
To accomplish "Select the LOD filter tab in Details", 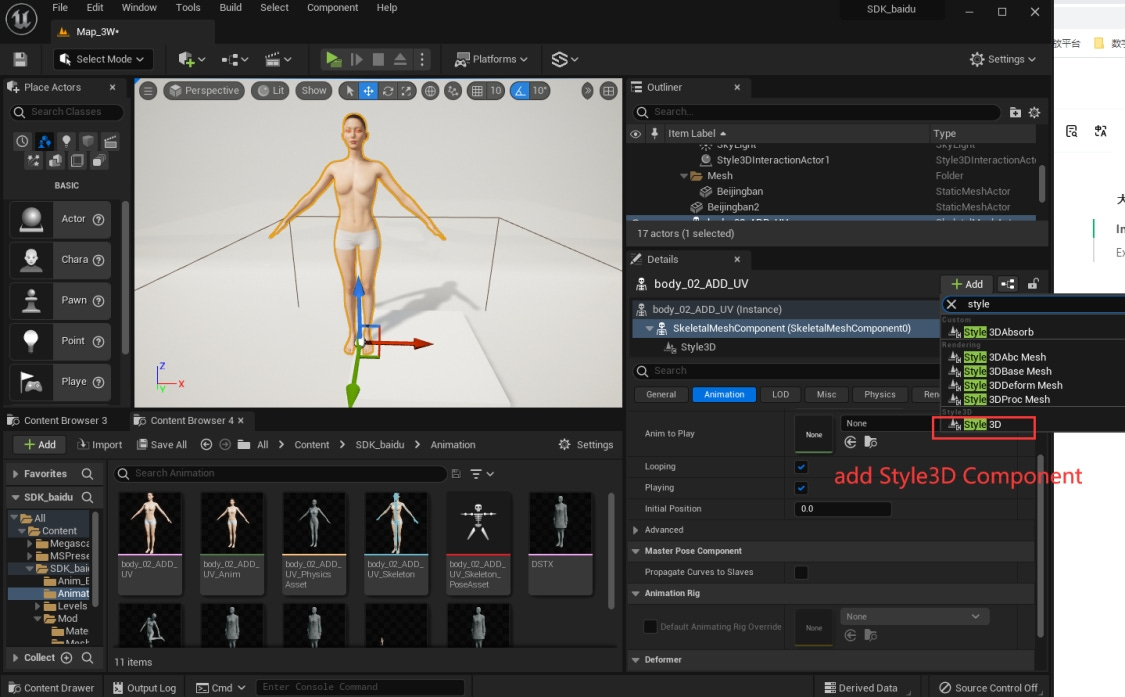I will [x=781, y=395].
